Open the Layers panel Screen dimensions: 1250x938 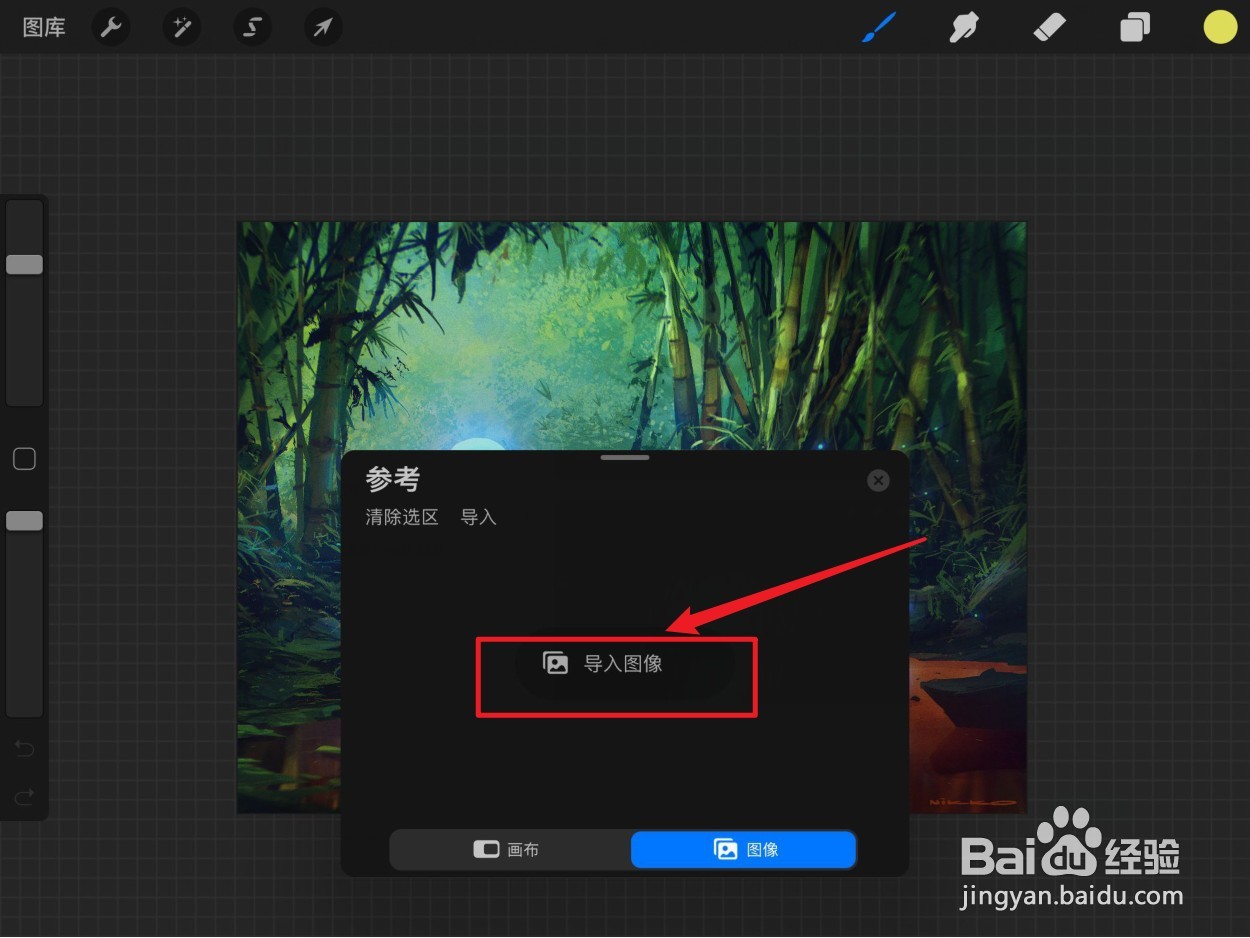[1135, 27]
